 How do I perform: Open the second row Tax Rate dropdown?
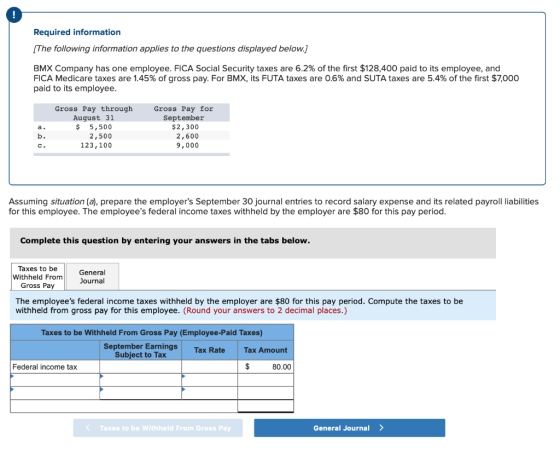(x=209, y=380)
